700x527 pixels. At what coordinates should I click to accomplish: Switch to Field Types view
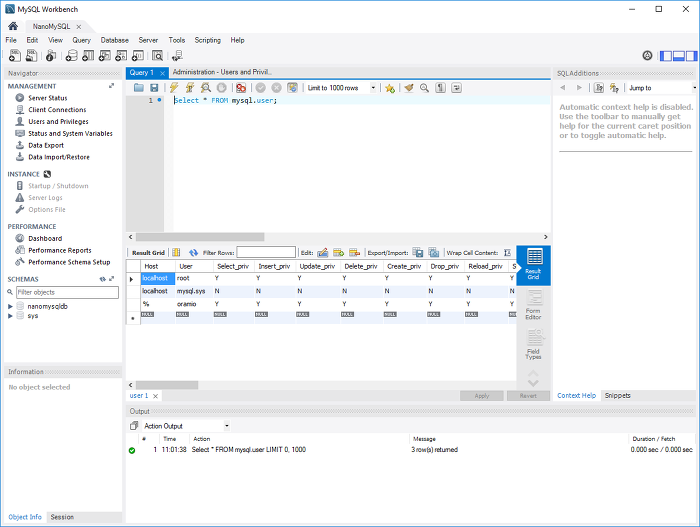(533, 344)
